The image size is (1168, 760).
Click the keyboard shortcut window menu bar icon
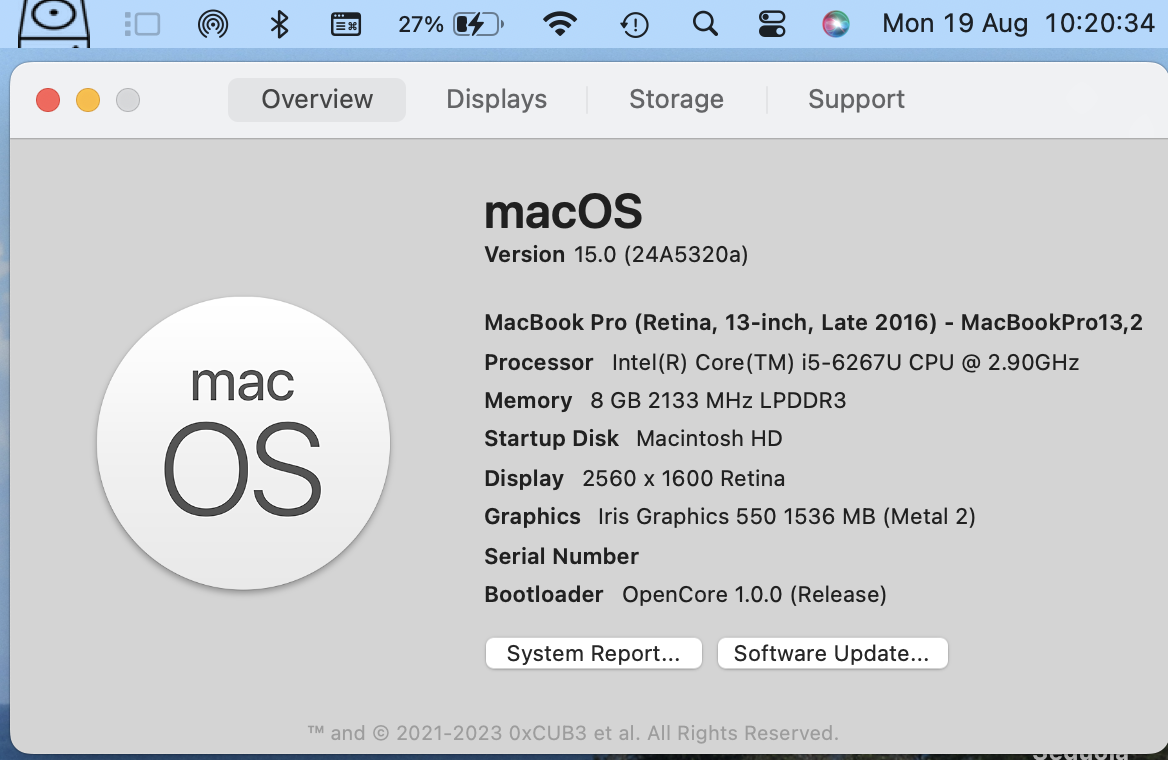tap(346, 24)
